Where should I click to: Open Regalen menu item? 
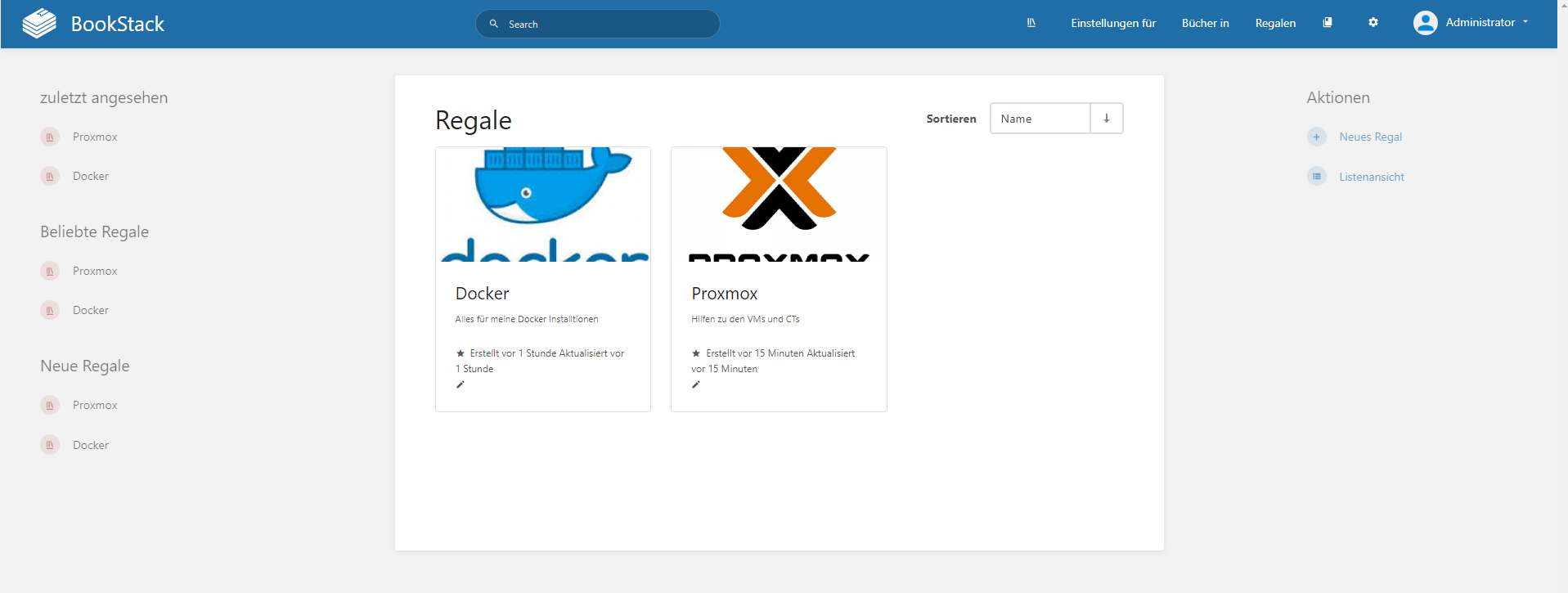[1275, 23]
